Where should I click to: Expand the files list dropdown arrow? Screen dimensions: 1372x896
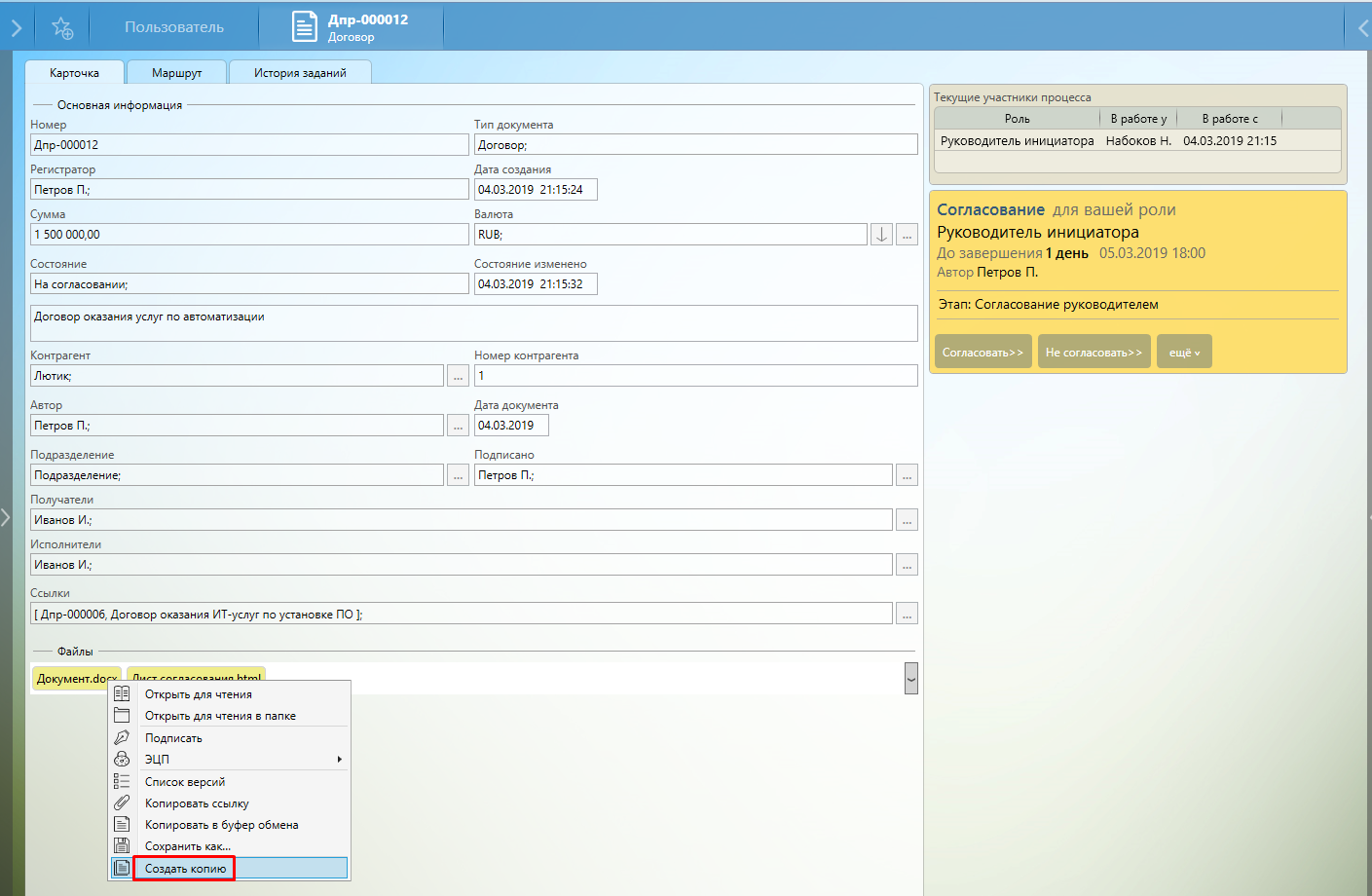pos(911,678)
